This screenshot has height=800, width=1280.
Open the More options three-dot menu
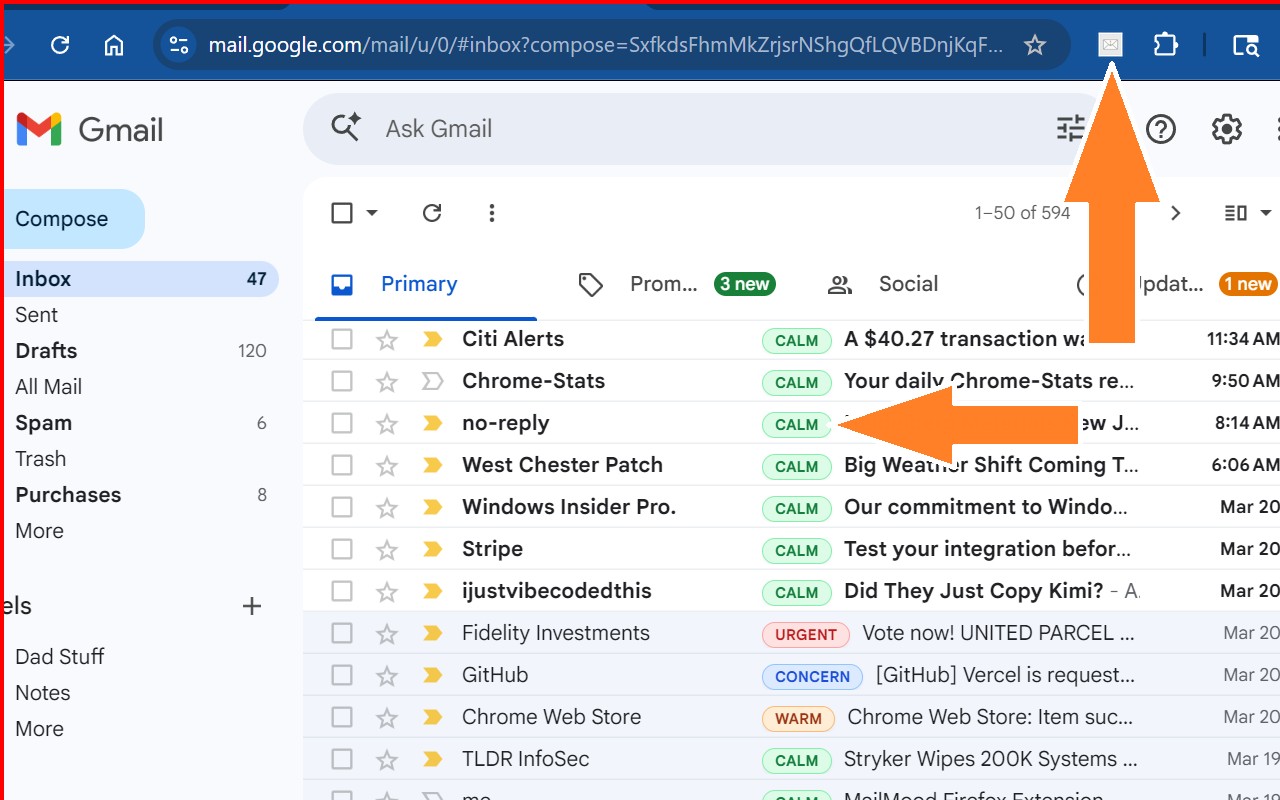point(491,213)
